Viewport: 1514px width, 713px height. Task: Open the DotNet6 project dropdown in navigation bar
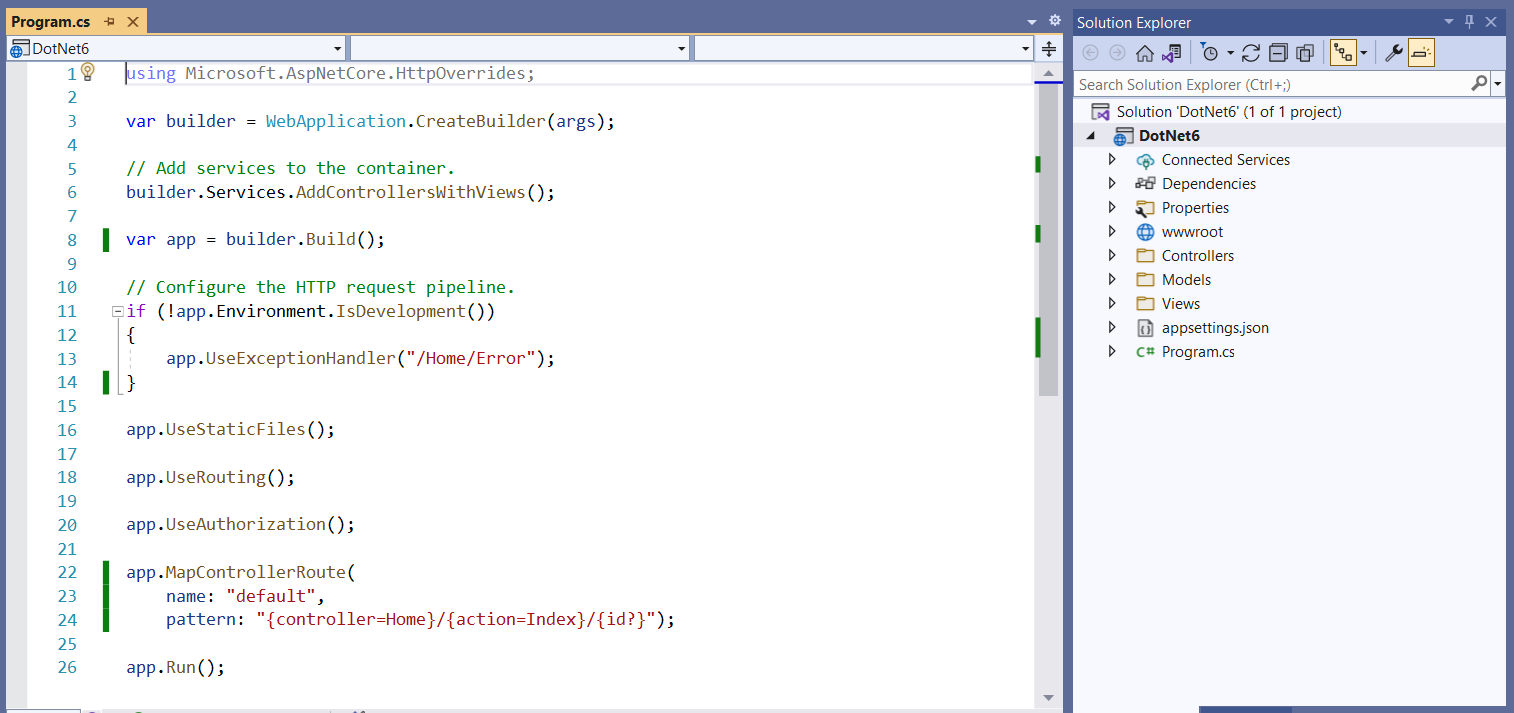click(337, 48)
